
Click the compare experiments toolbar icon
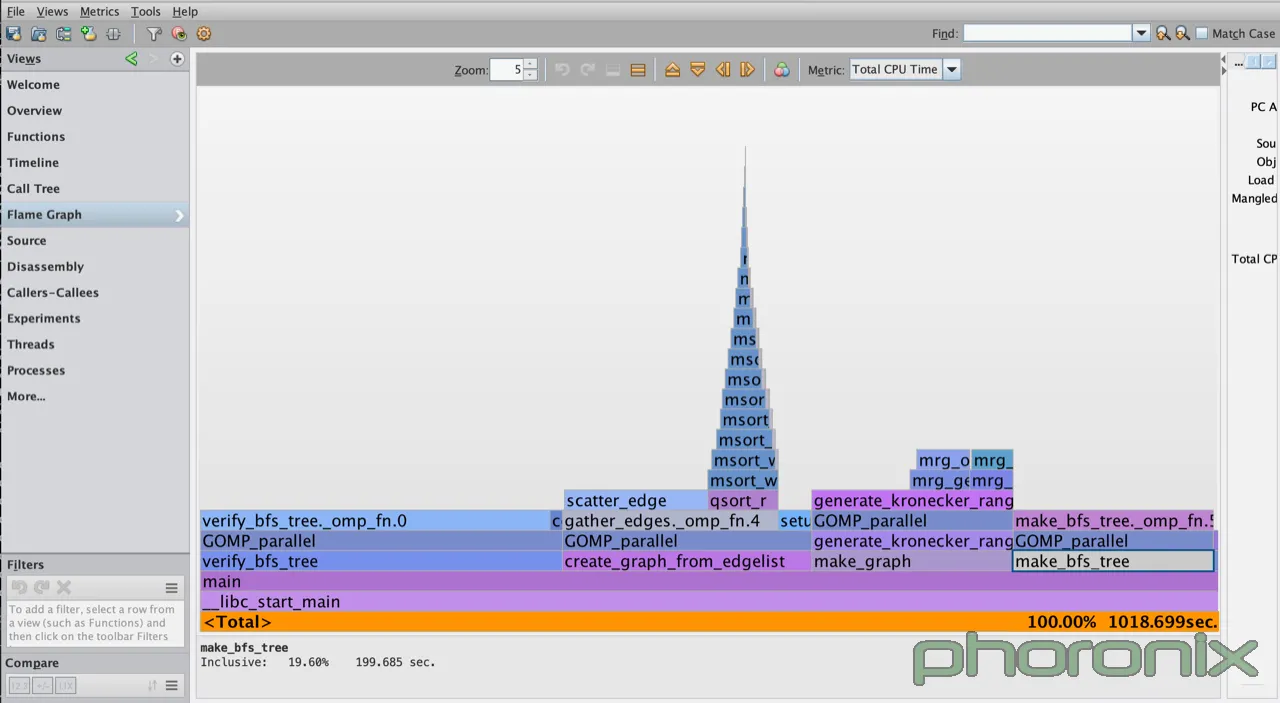click(x=64, y=34)
